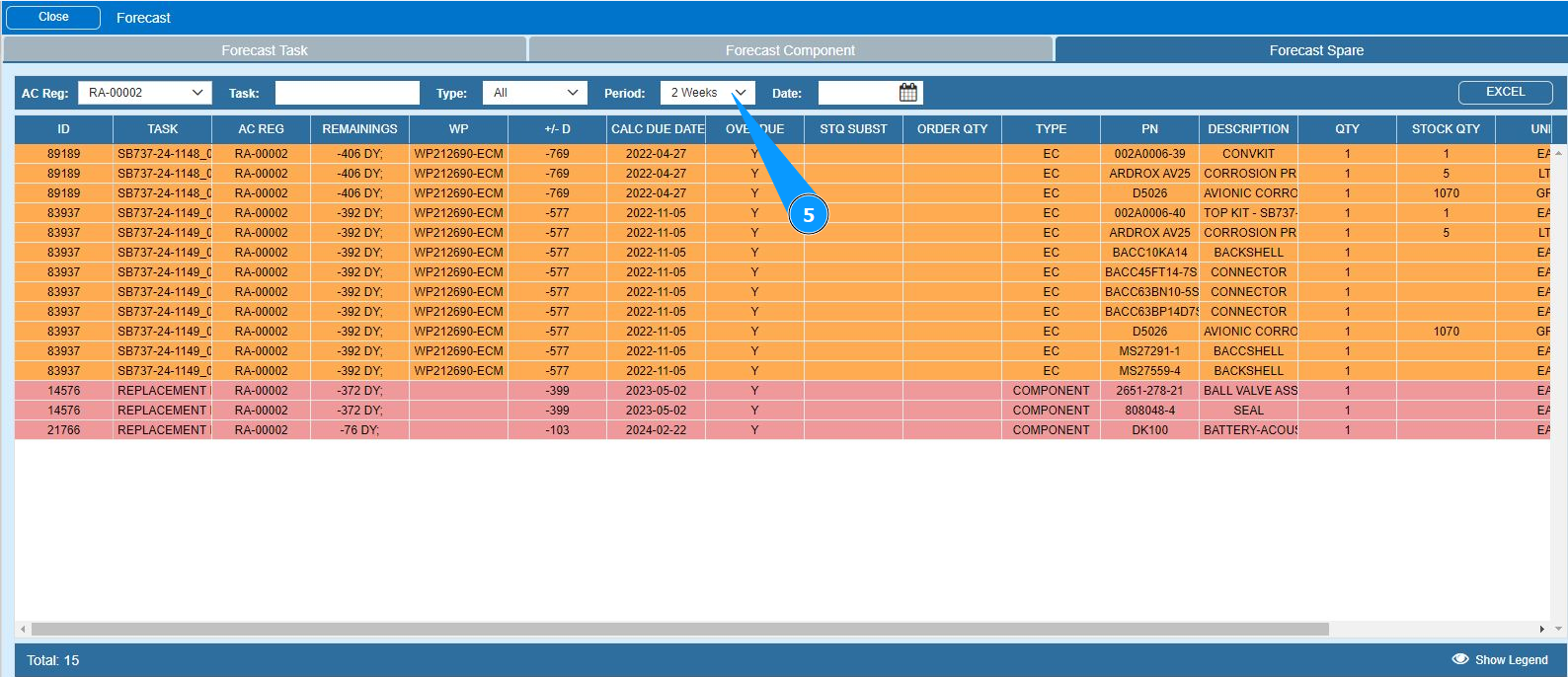Open the Period dropdown showing 2 Weeks
The width and height of the screenshot is (1568, 677).
click(x=707, y=93)
